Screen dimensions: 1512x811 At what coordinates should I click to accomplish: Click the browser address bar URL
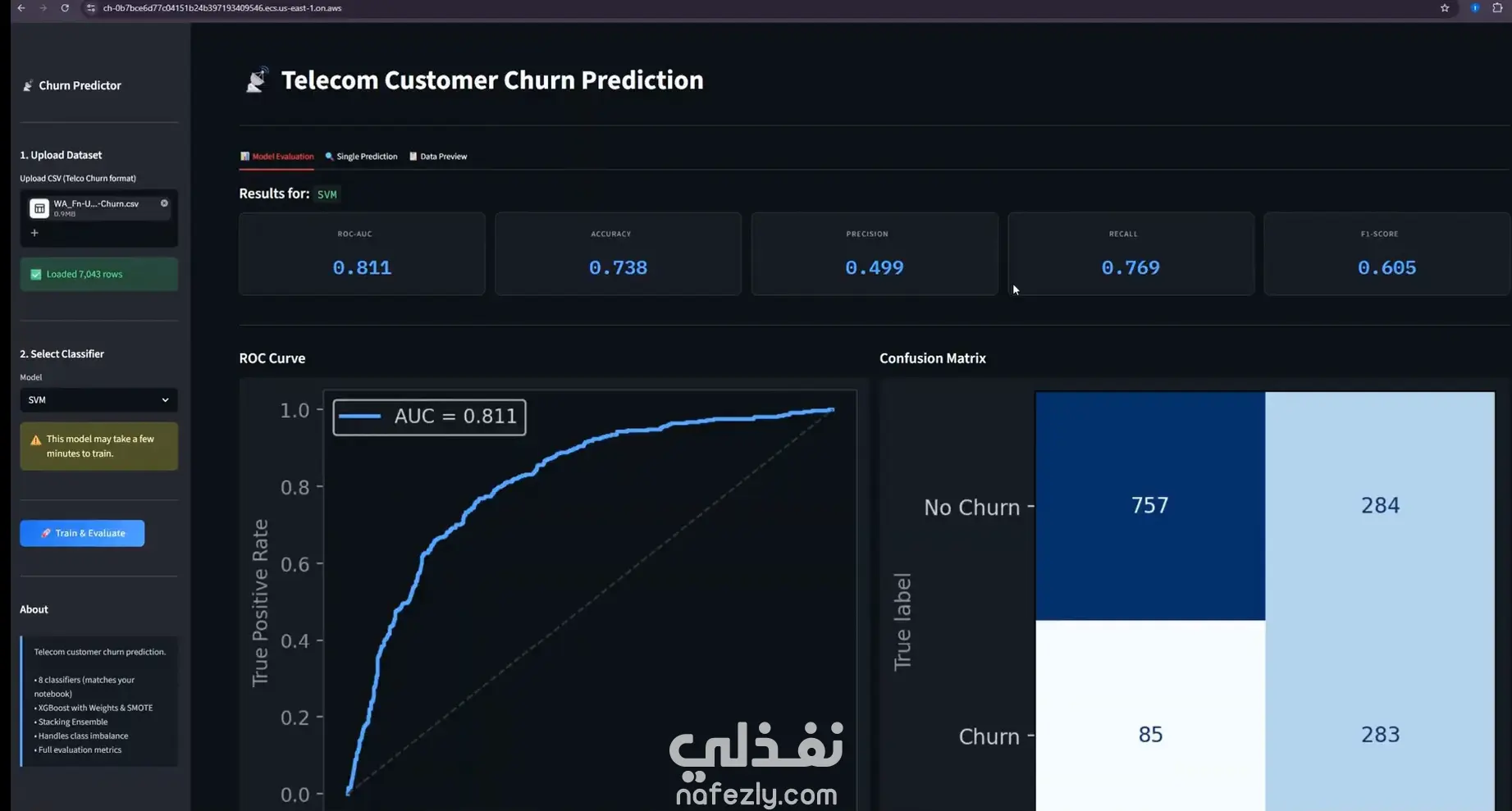[x=222, y=8]
